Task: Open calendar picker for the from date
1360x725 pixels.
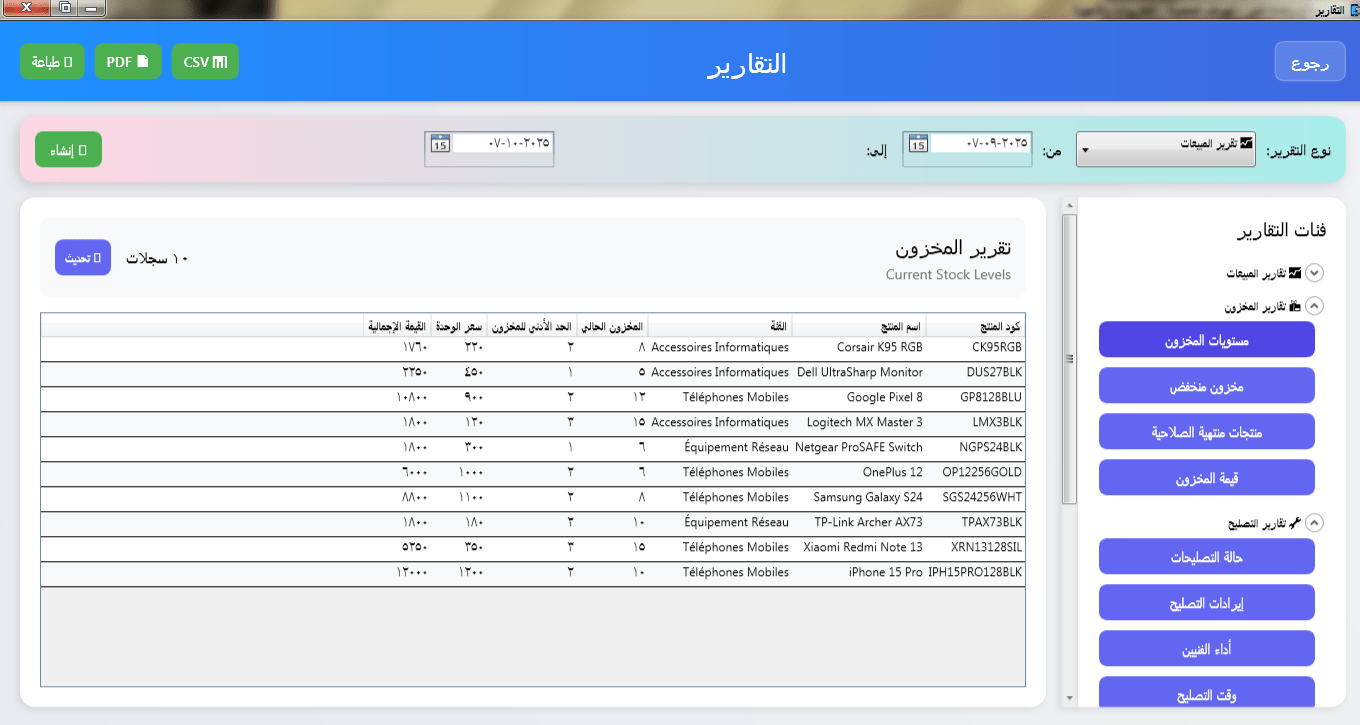Action: click(918, 143)
